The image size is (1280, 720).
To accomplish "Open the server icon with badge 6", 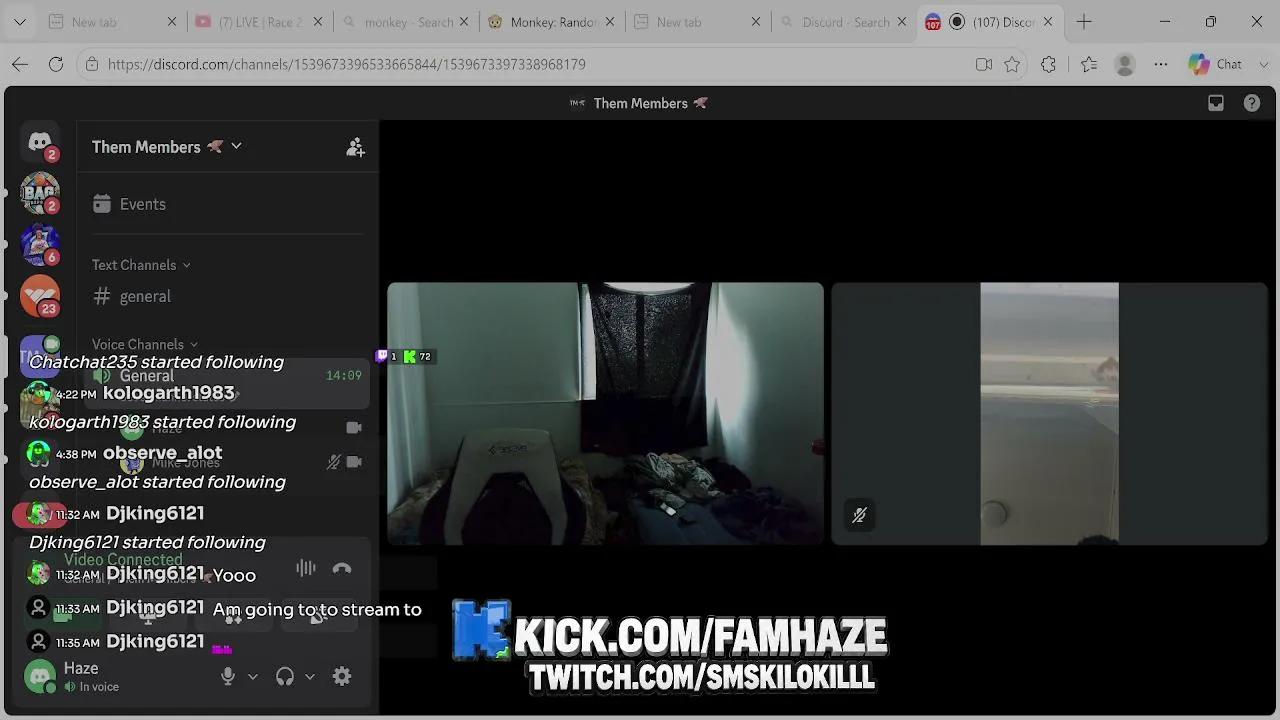I will tap(40, 245).
